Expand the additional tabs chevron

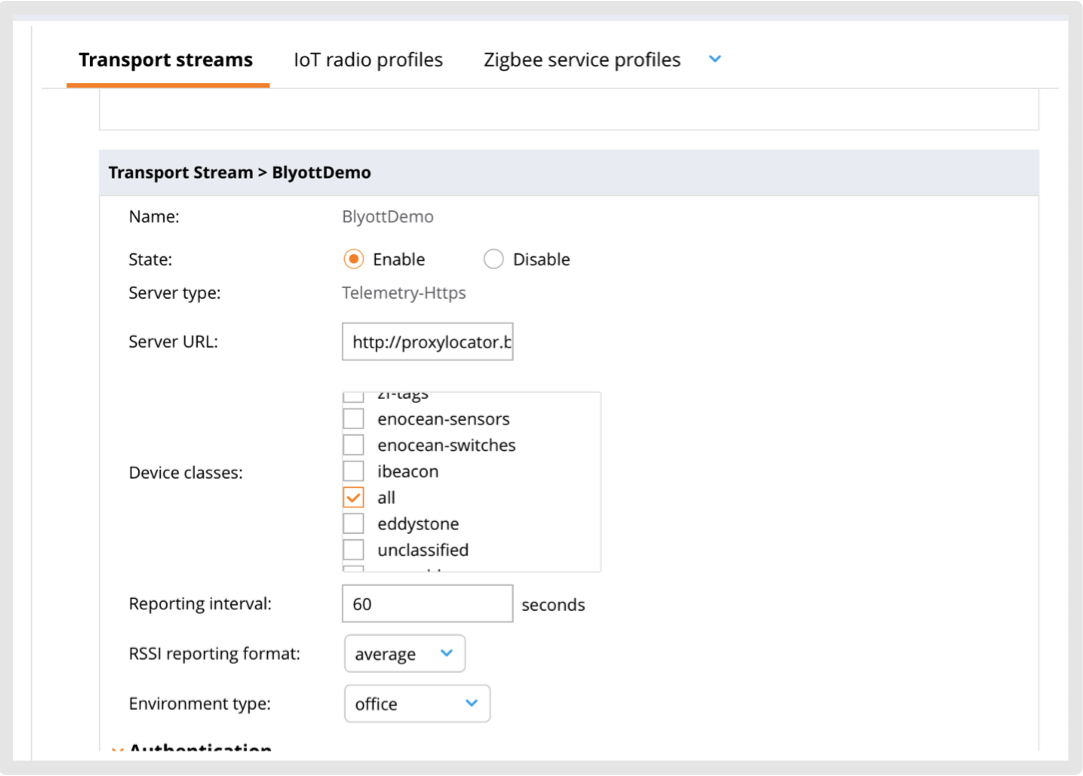point(715,60)
